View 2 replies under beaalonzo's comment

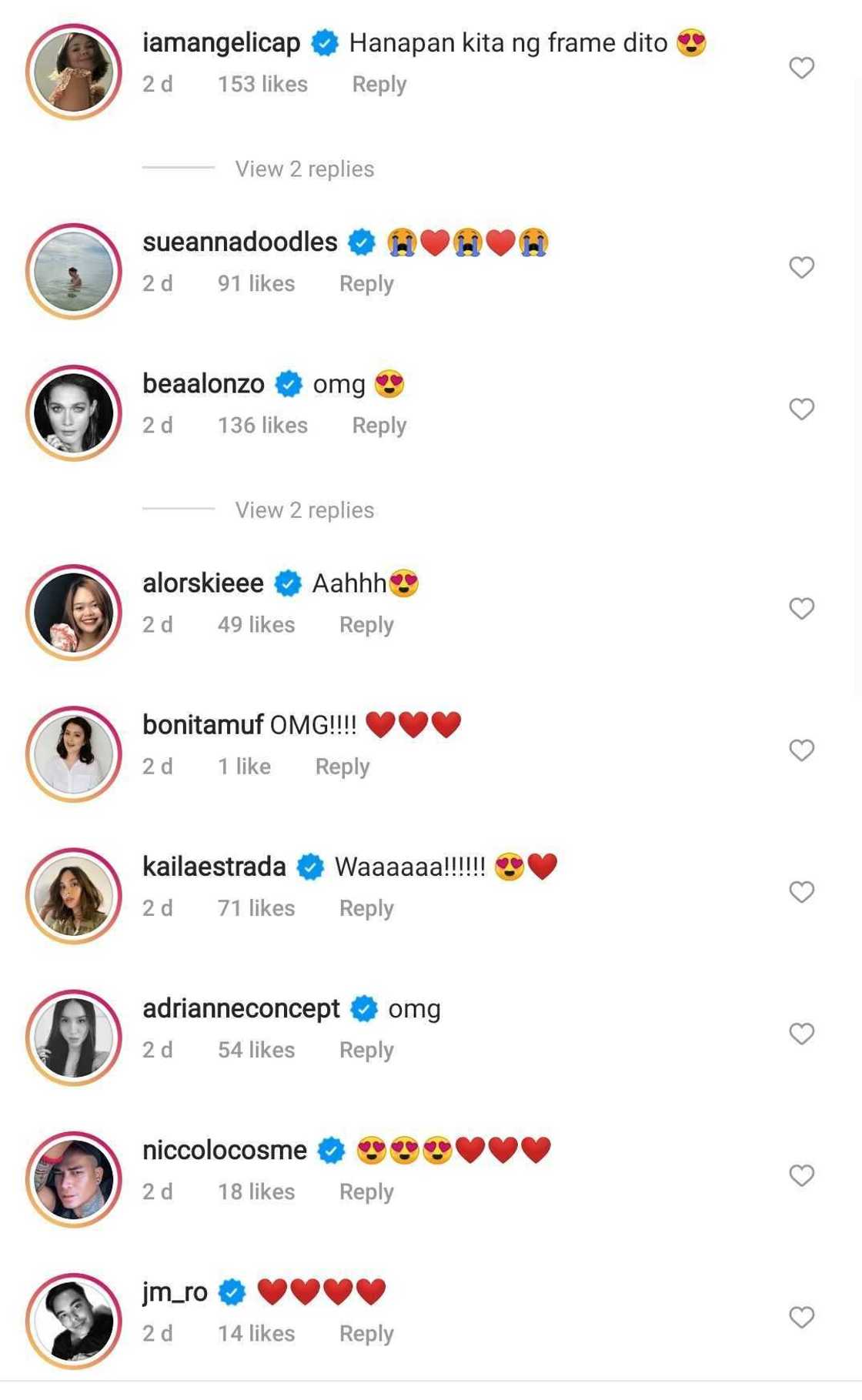point(302,510)
